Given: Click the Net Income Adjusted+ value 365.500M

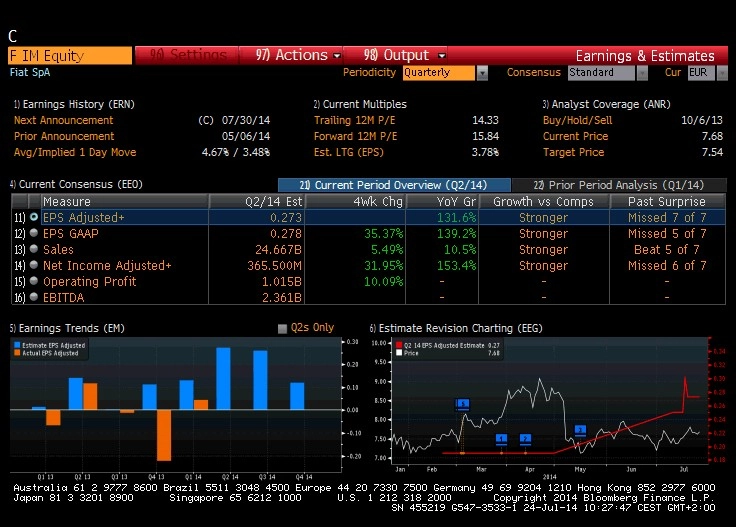Looking at the screenshot, I should (x=275, y=266).
